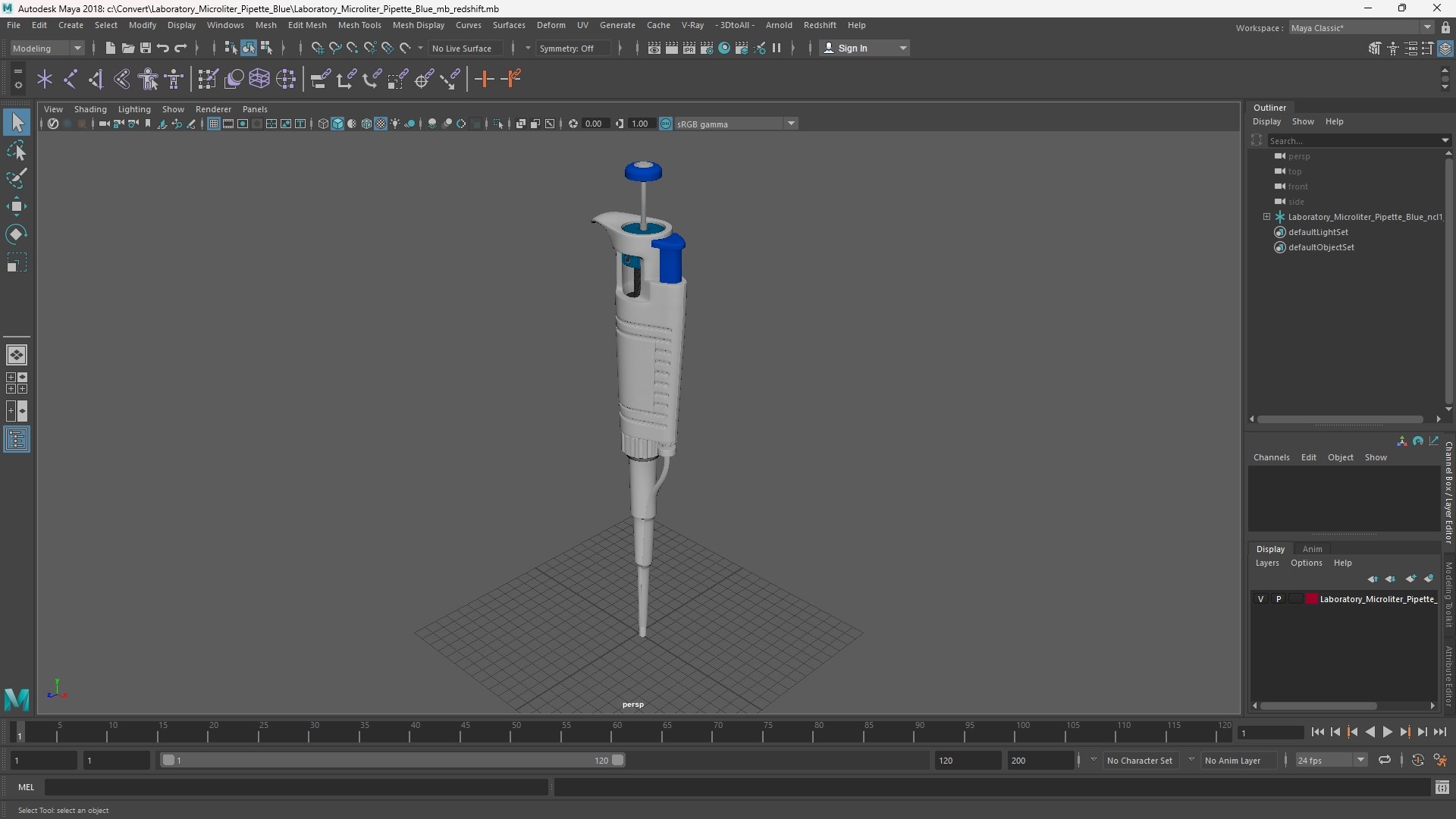The image size is (1456, 819).
Task: Toggle viewport grid display
Action: (214, 124)
